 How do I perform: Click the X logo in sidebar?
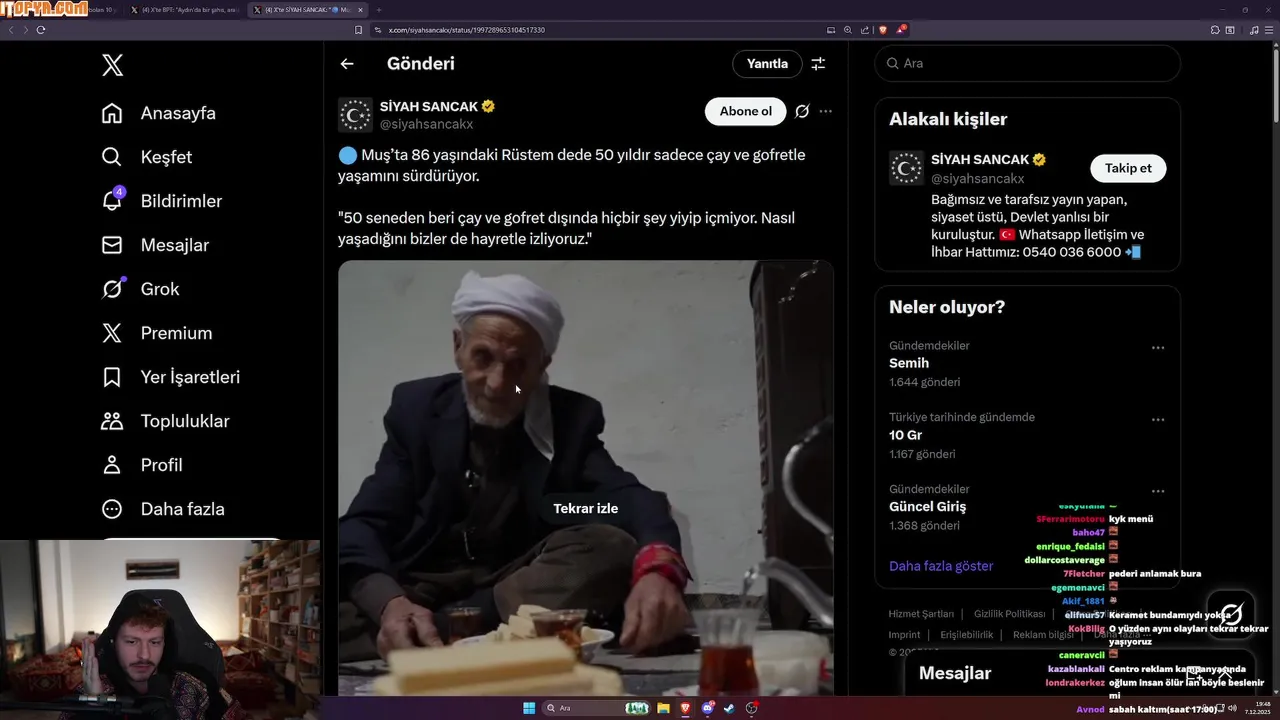coord(112,66)
